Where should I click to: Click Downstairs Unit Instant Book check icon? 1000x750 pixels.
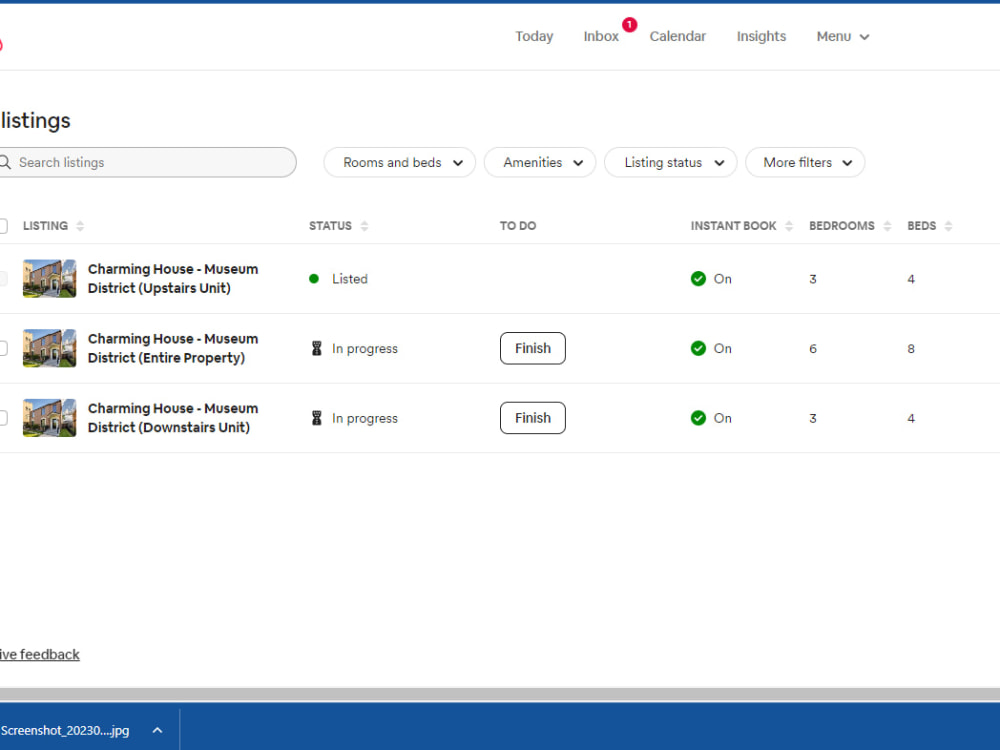(698, 418)
